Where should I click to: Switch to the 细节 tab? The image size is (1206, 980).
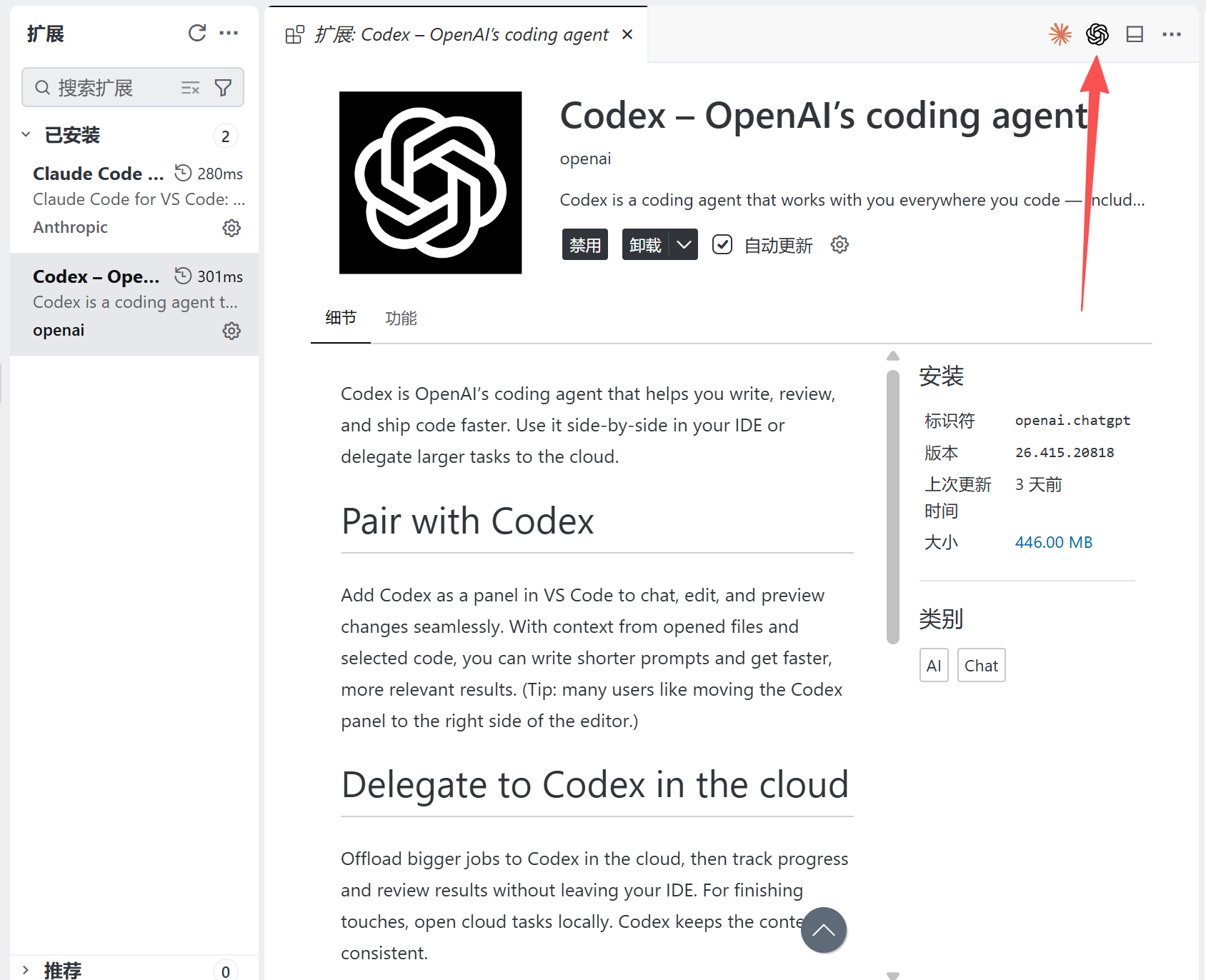341,318
